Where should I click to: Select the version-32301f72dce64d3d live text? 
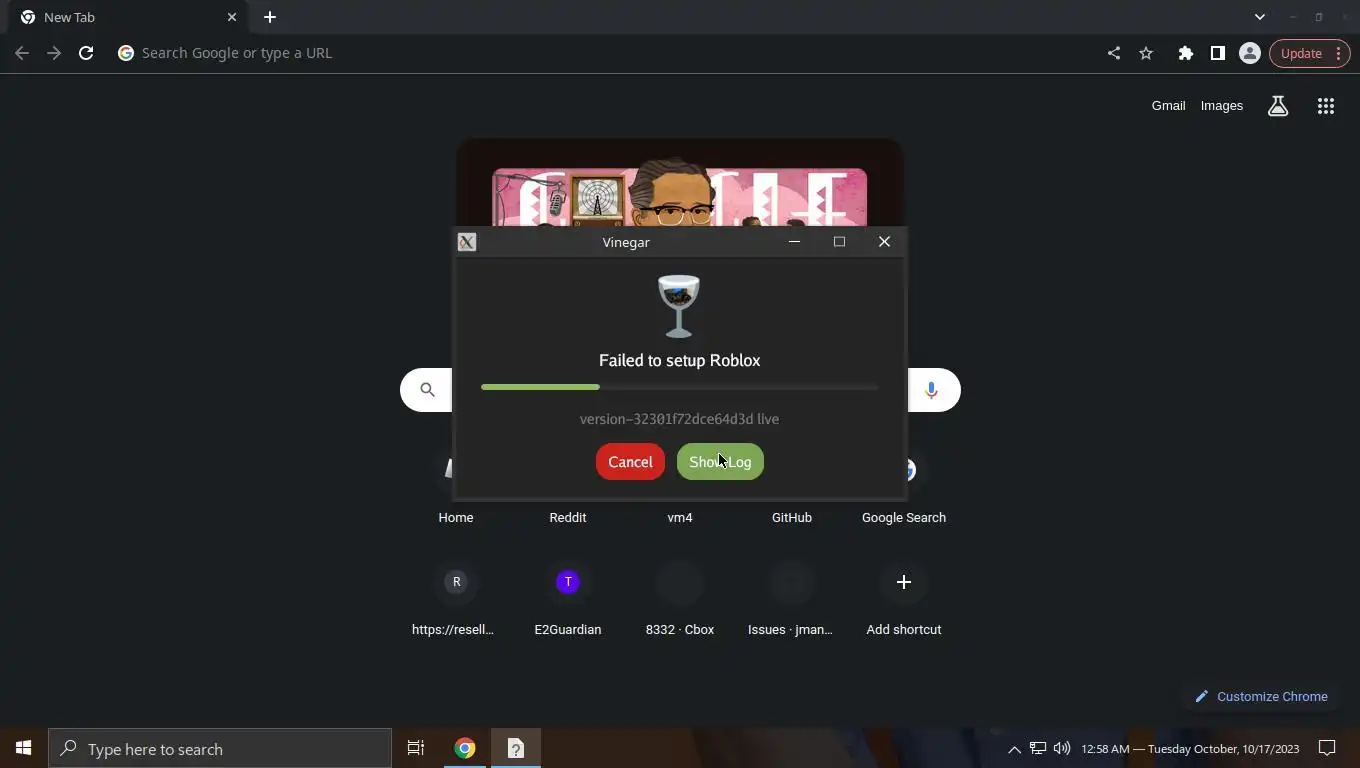679,419
